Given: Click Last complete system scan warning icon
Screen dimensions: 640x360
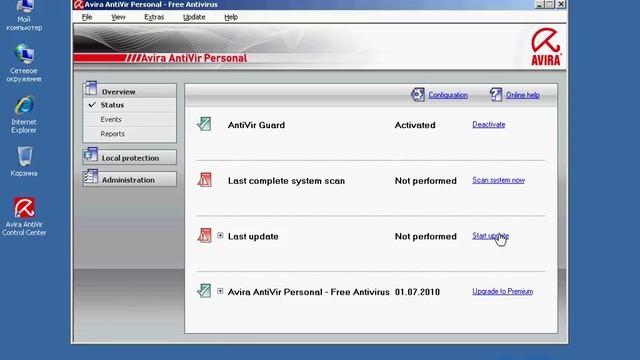Looking at the screenshot, I should [x=204, y=180].
